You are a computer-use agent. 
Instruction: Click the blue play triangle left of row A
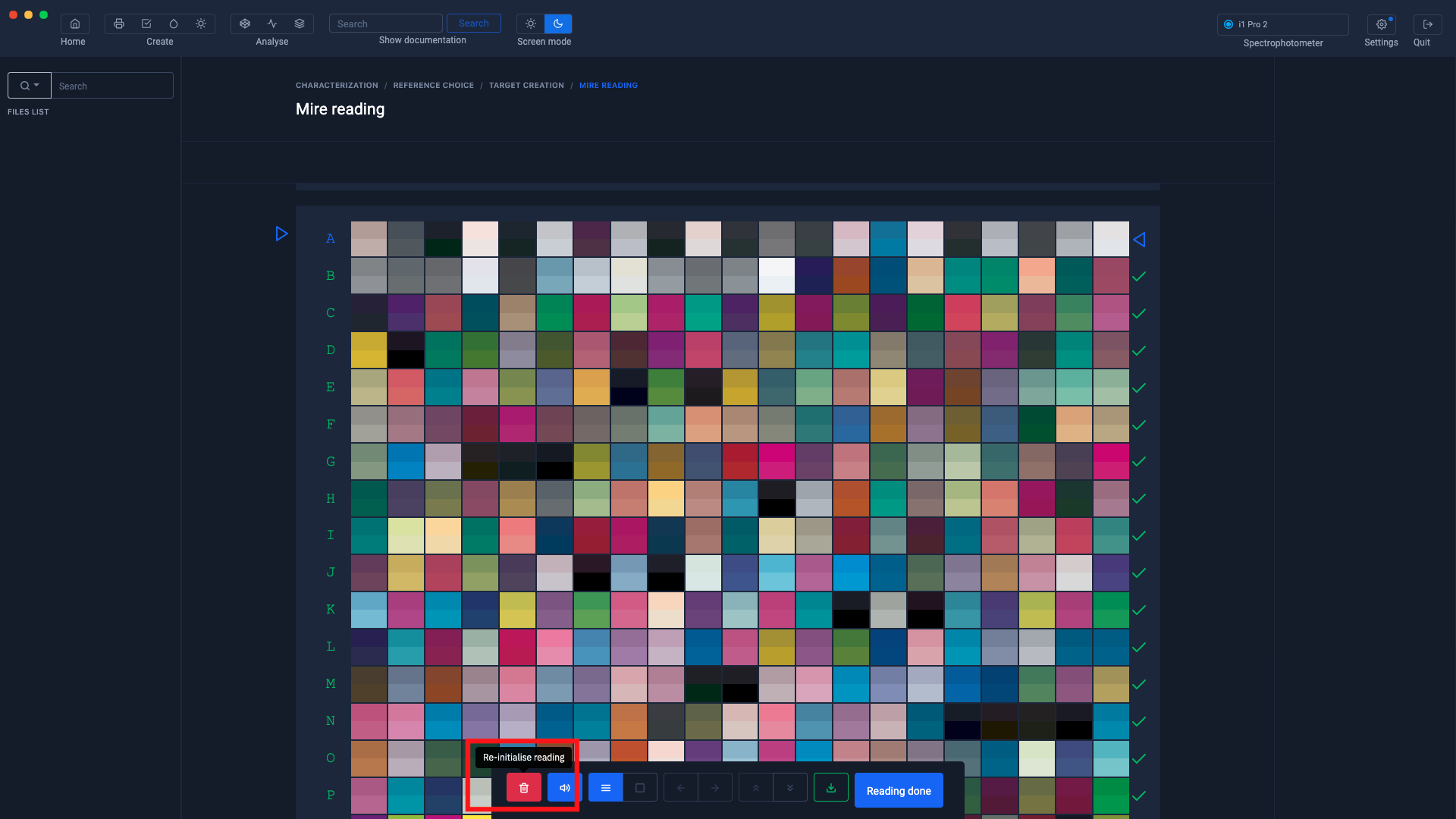[281, 234]
